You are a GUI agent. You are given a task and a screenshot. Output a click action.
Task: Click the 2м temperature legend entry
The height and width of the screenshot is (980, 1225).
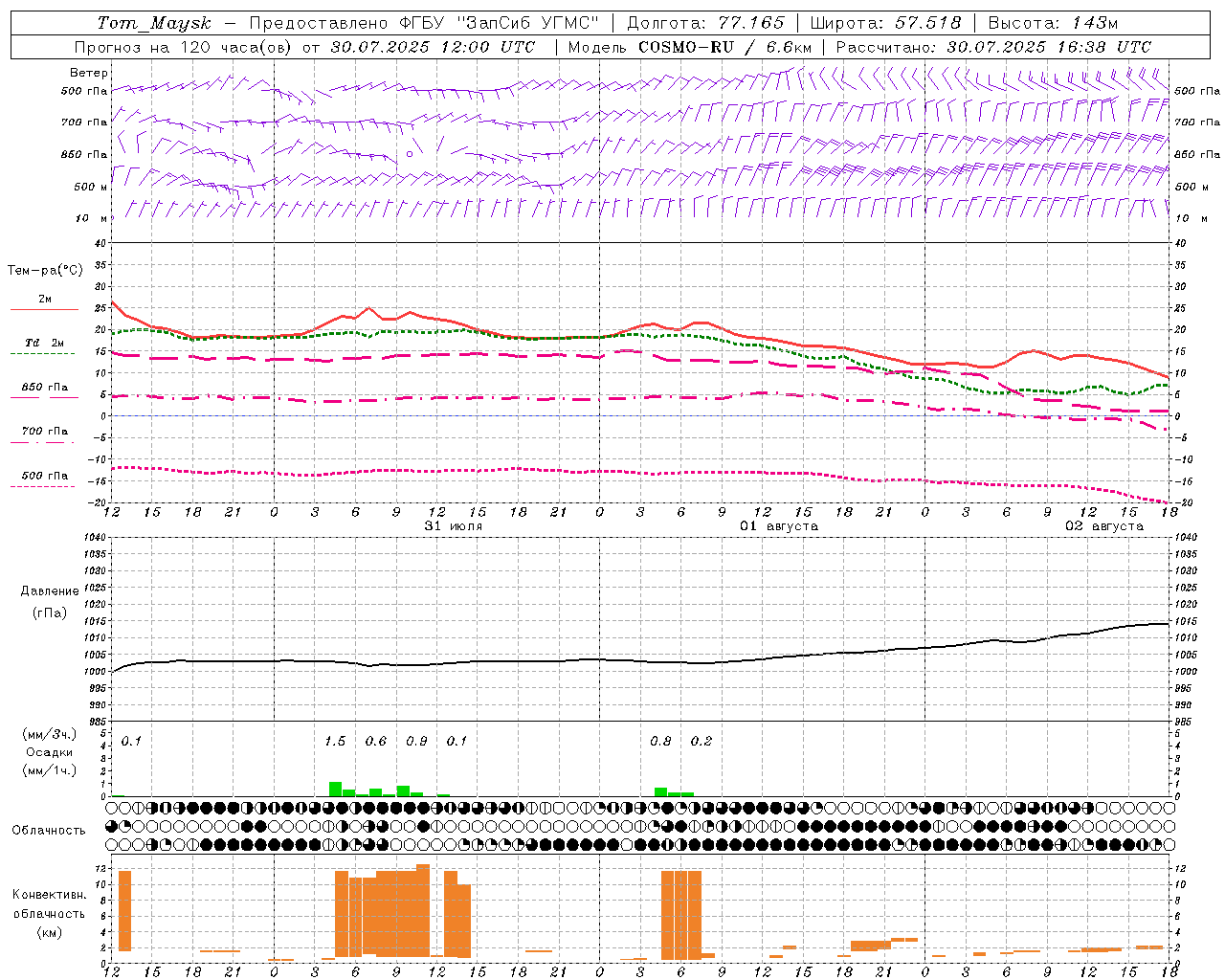(45, 299)
